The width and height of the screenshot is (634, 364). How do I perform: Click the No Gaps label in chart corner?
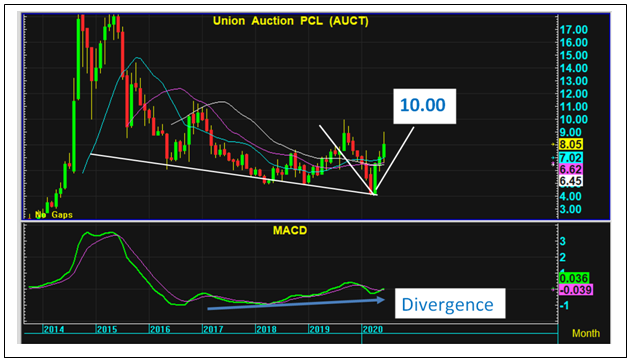point(54,215)
